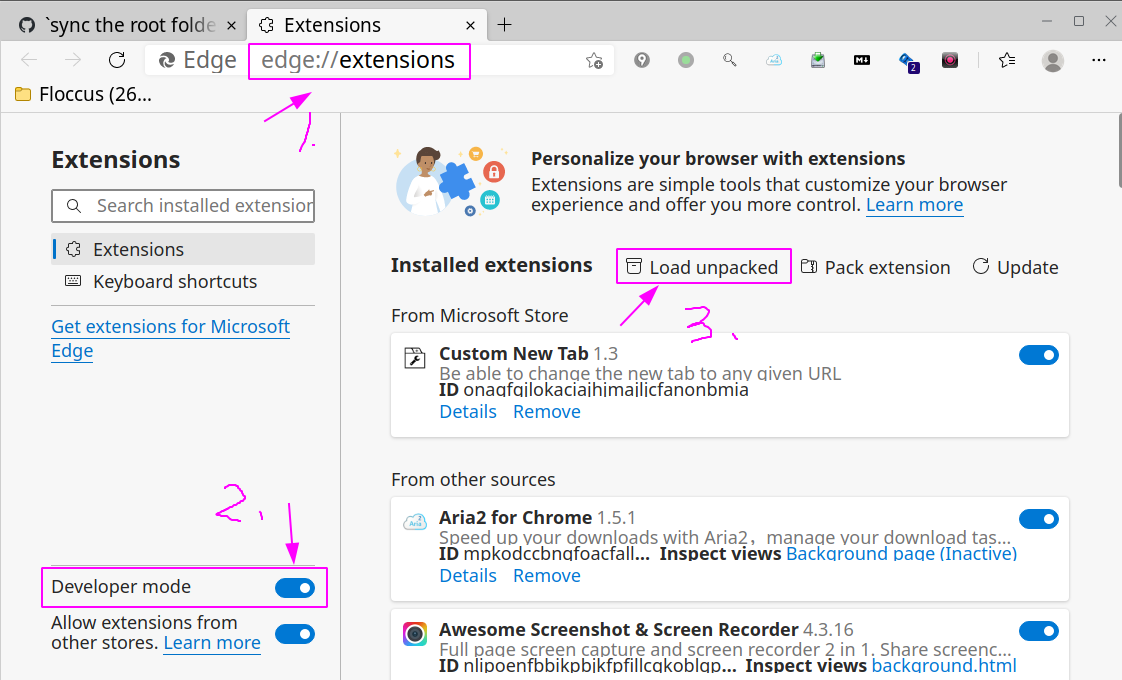Go forward with the browser forward arrow
Screen dimensions: 1122x680
click(73, 60)
